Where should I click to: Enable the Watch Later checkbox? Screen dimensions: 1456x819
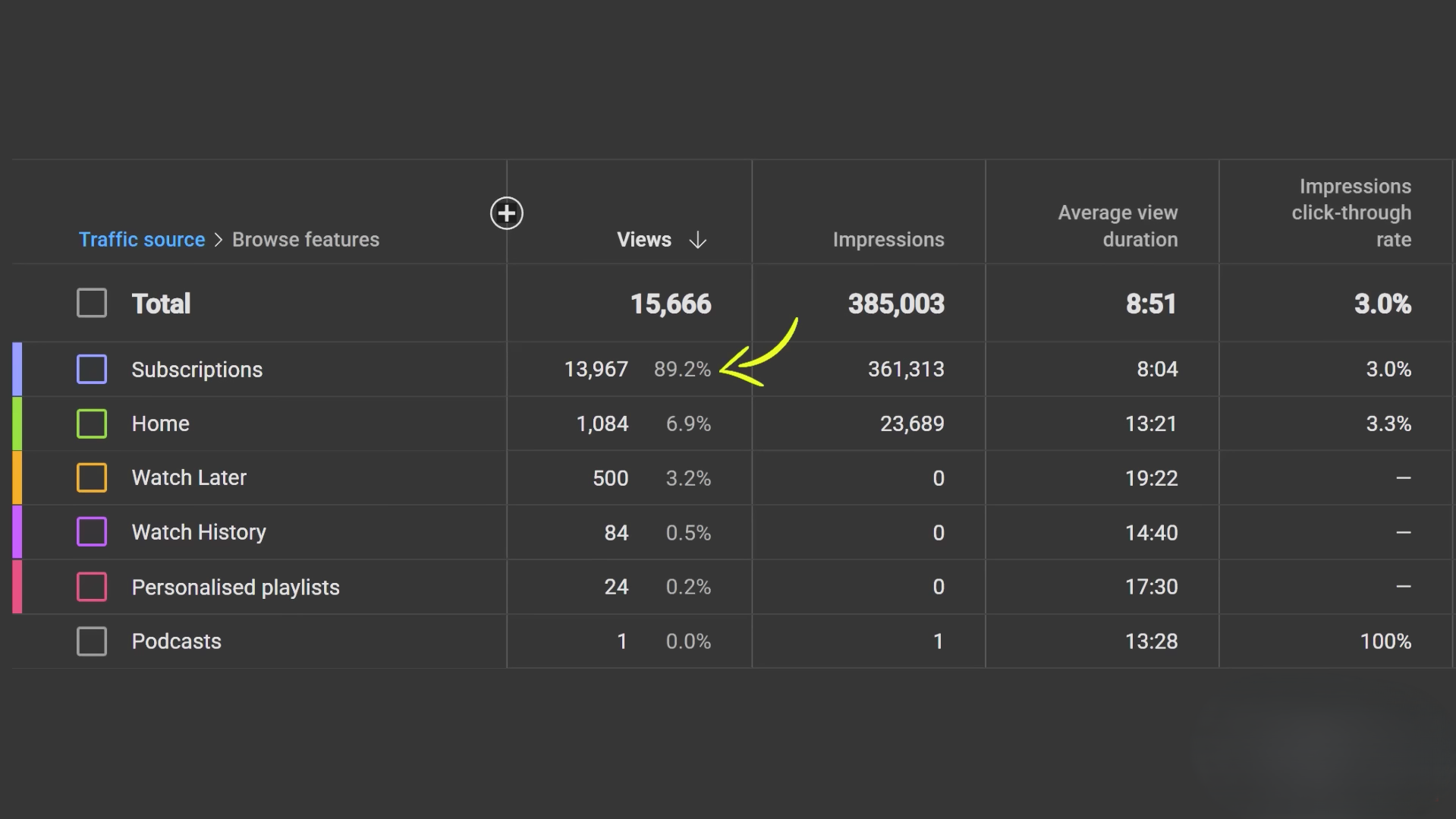92,477
